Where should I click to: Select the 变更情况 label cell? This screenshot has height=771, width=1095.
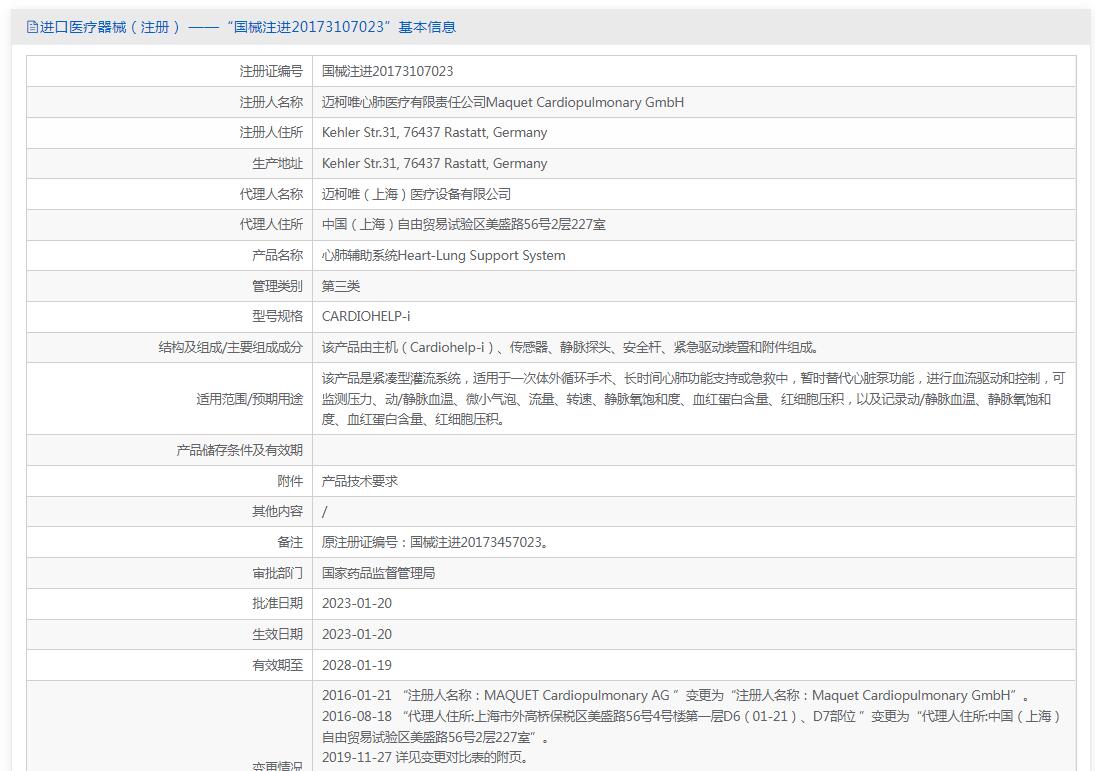(170, 726)
